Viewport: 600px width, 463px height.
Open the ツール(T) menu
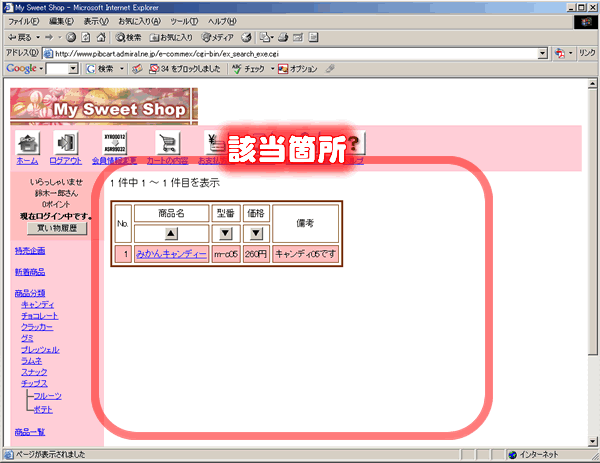[184, 21]
